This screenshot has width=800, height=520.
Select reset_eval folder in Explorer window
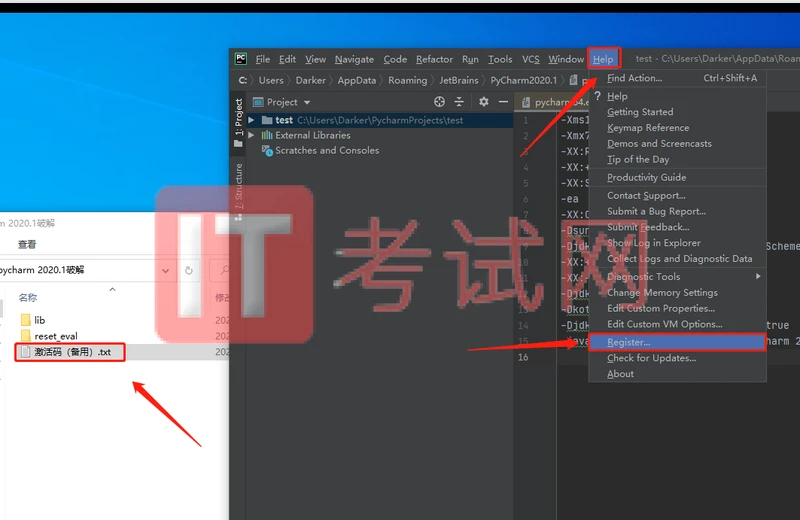click(56, 336)
